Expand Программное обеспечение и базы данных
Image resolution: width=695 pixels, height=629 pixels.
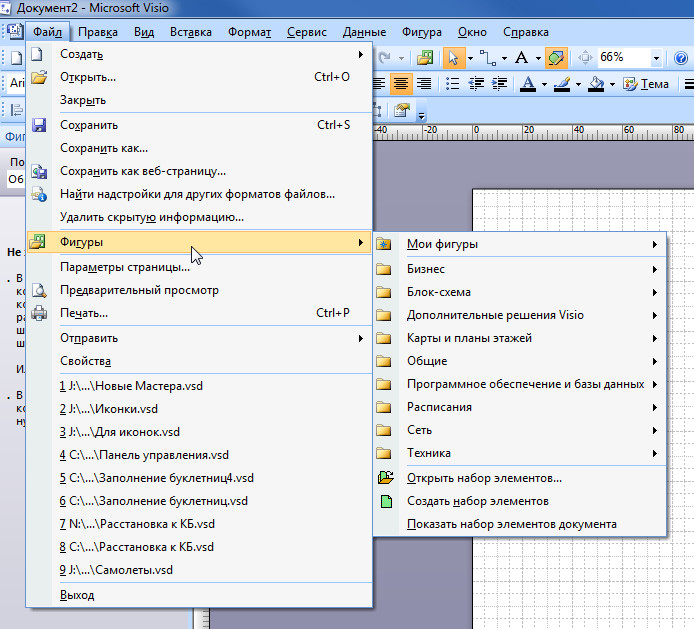tap(520, 384)
